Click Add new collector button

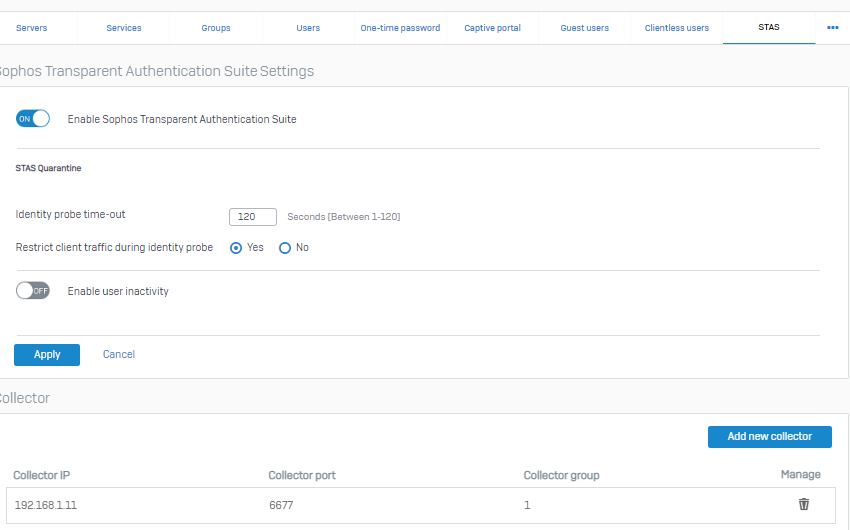[770, 437]
